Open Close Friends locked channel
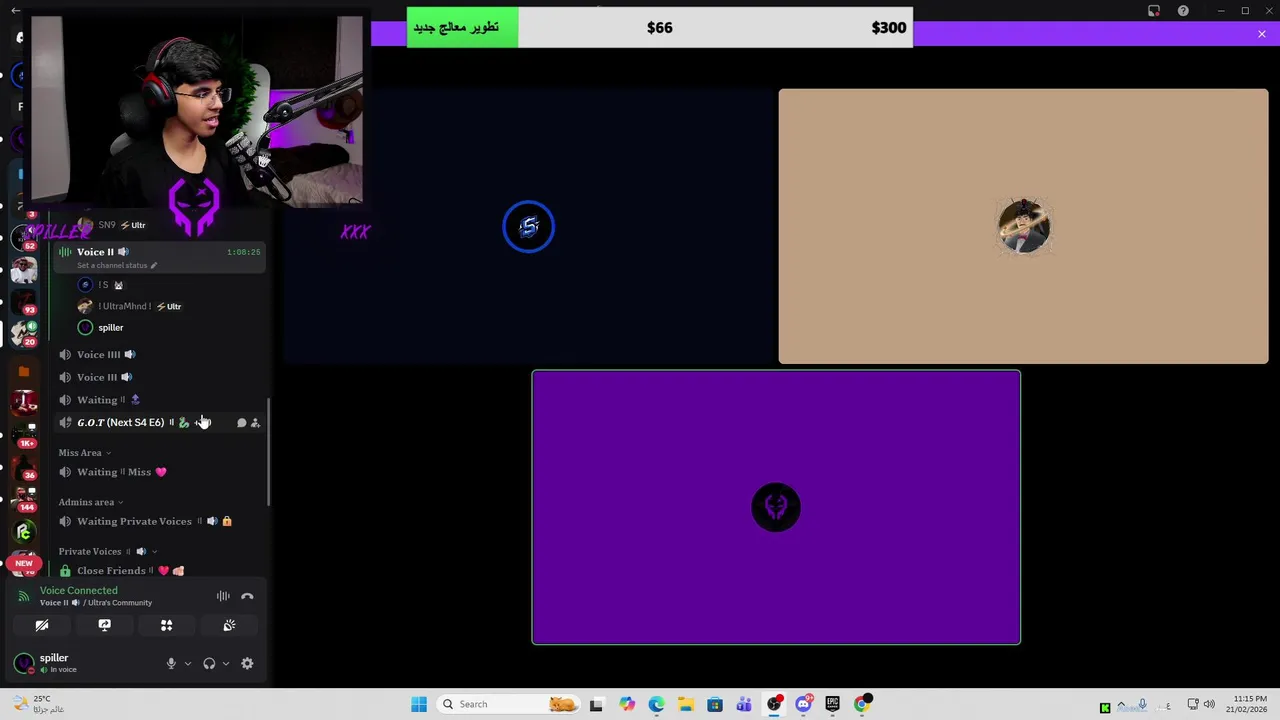Screen dimensions: 1280x720 click(160, 570)
